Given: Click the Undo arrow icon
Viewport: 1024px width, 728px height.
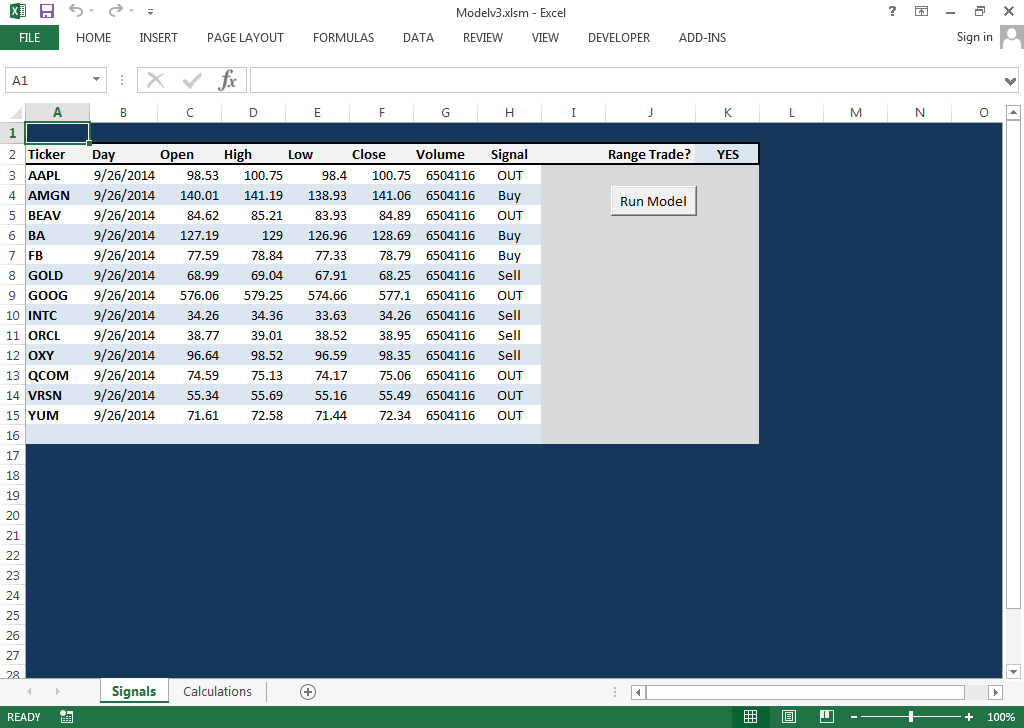Looking at the screenshot, I should point(76,10).
